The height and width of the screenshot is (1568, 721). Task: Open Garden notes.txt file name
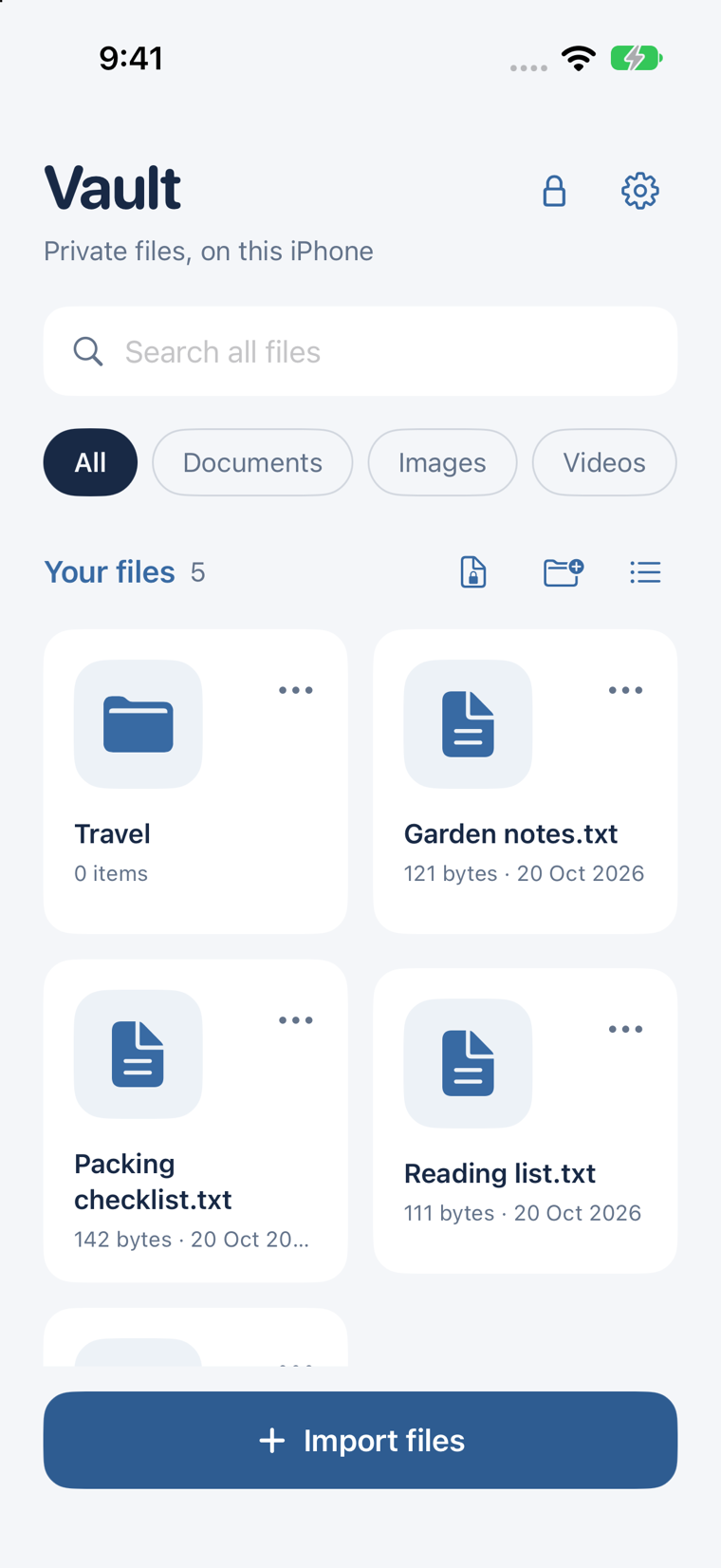click(510, 833)
